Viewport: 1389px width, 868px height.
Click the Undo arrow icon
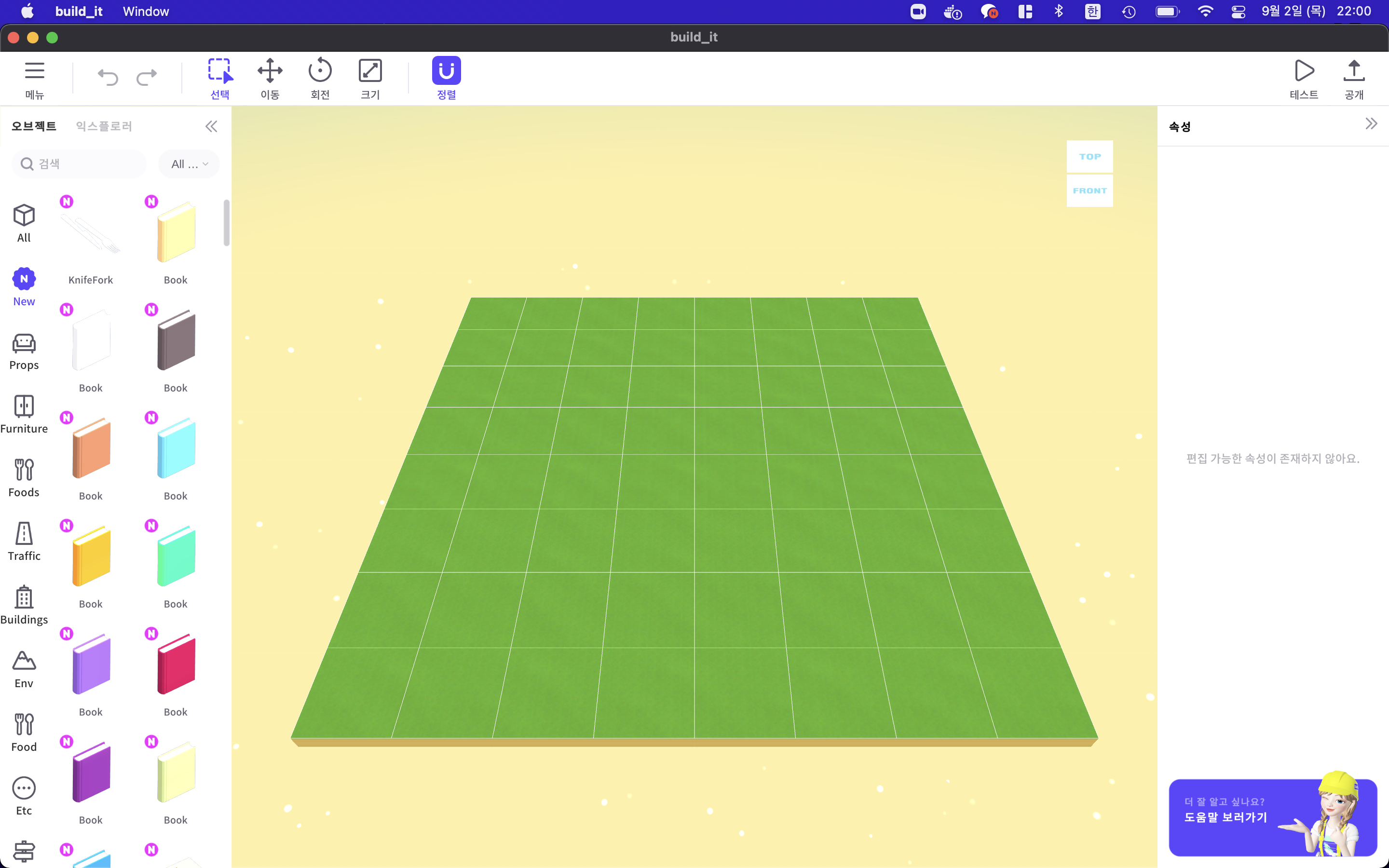click(108, 76)
